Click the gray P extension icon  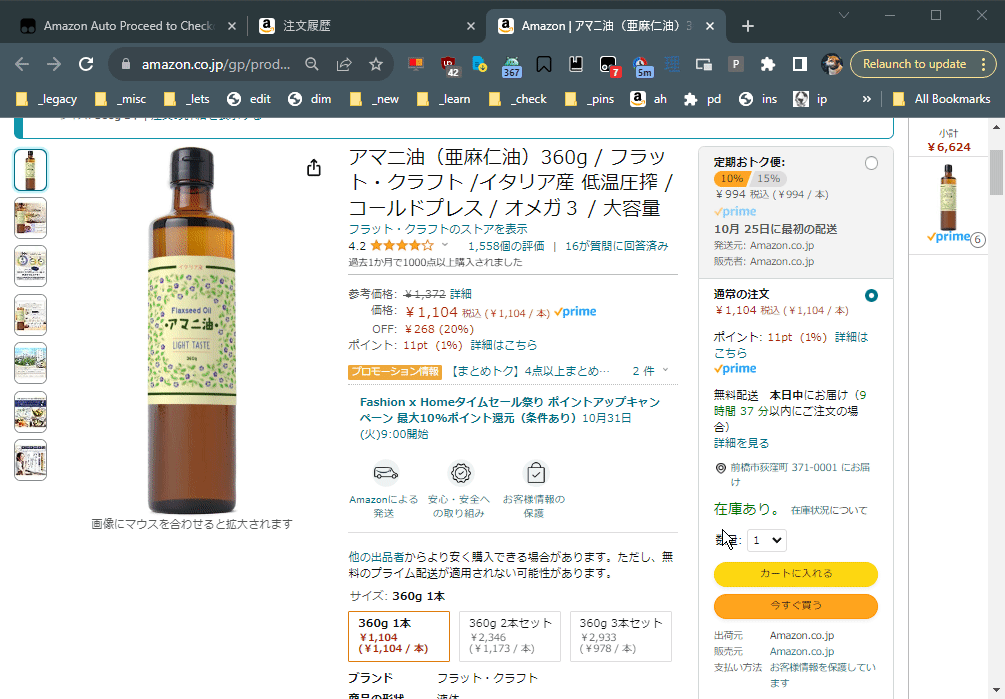[736, 64]
